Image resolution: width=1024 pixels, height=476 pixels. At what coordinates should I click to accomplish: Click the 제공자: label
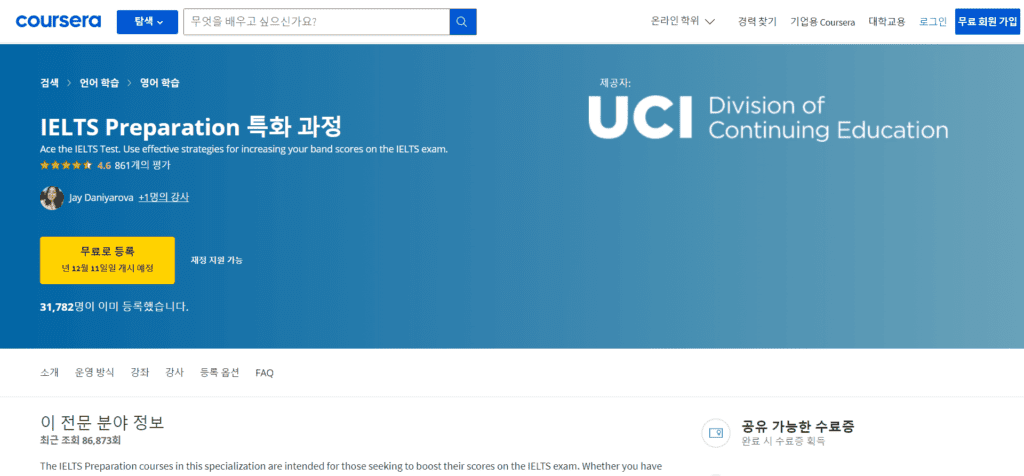point(615,83)
